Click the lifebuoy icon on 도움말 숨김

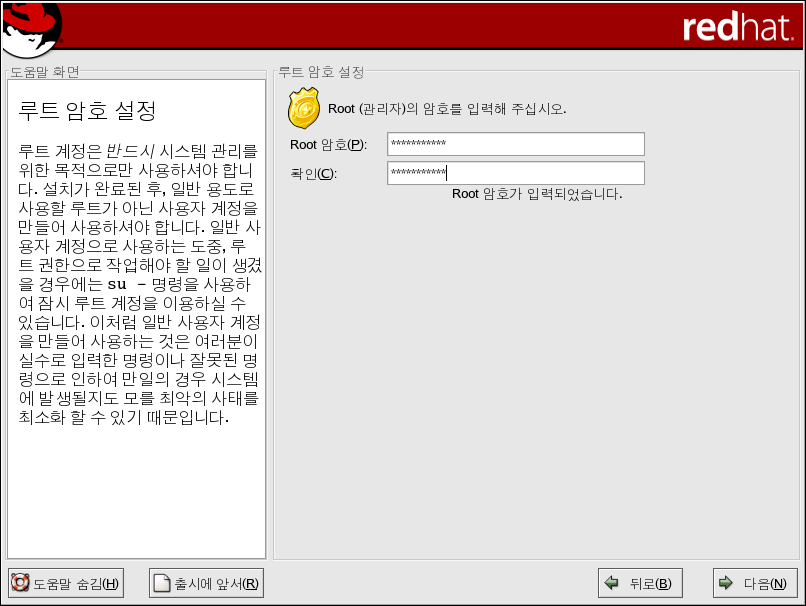(x=21, y=584)
